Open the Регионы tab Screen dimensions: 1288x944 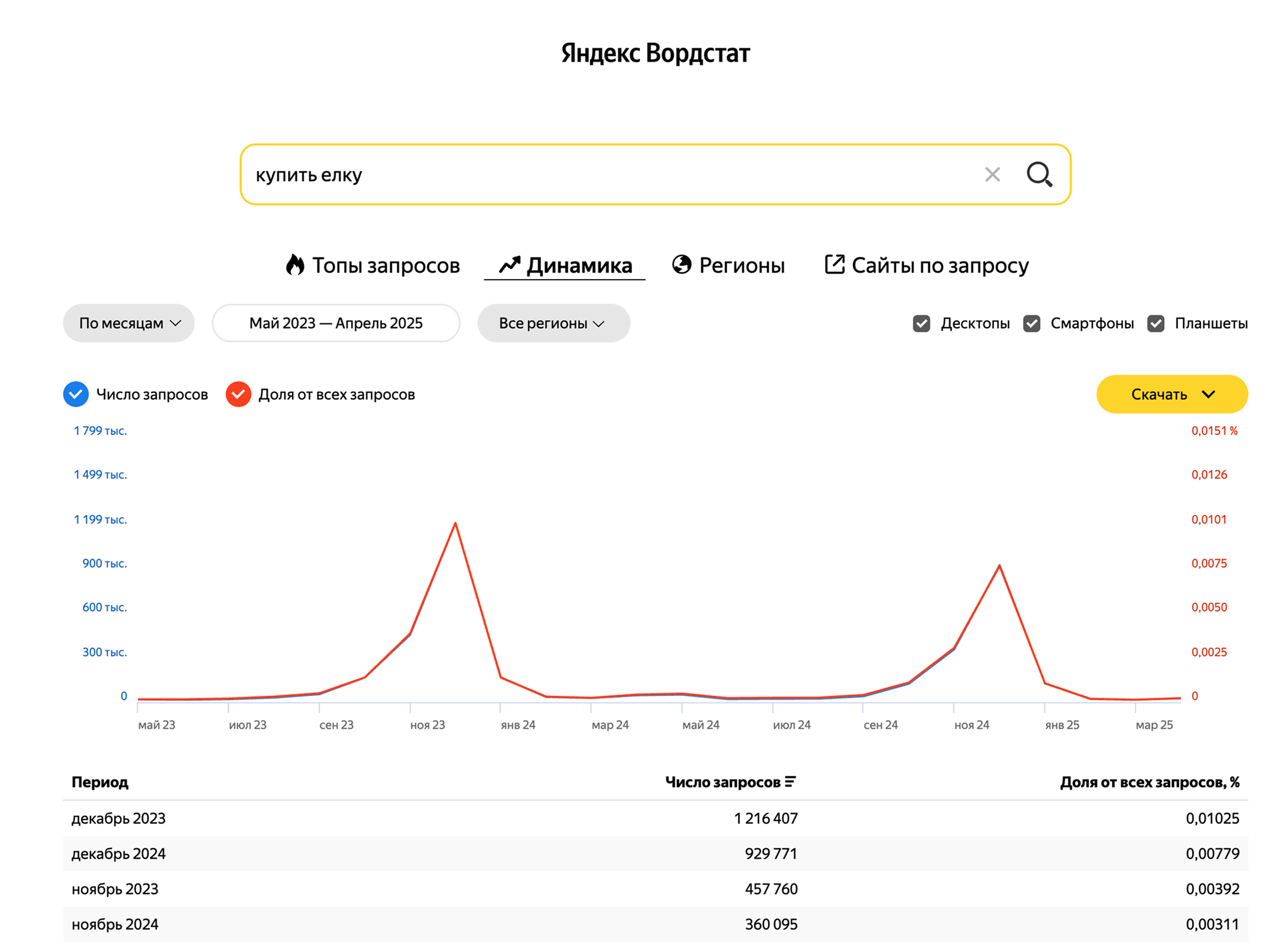pyautogui.click(x=728, y=265)
